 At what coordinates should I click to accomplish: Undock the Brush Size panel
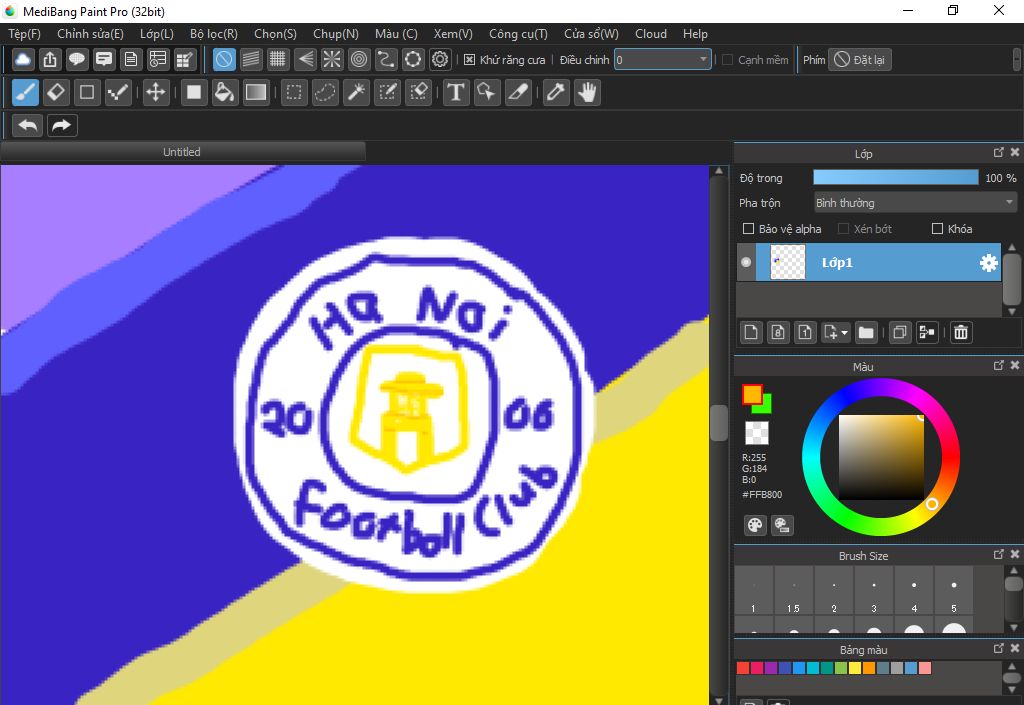(x=999, y=554)
